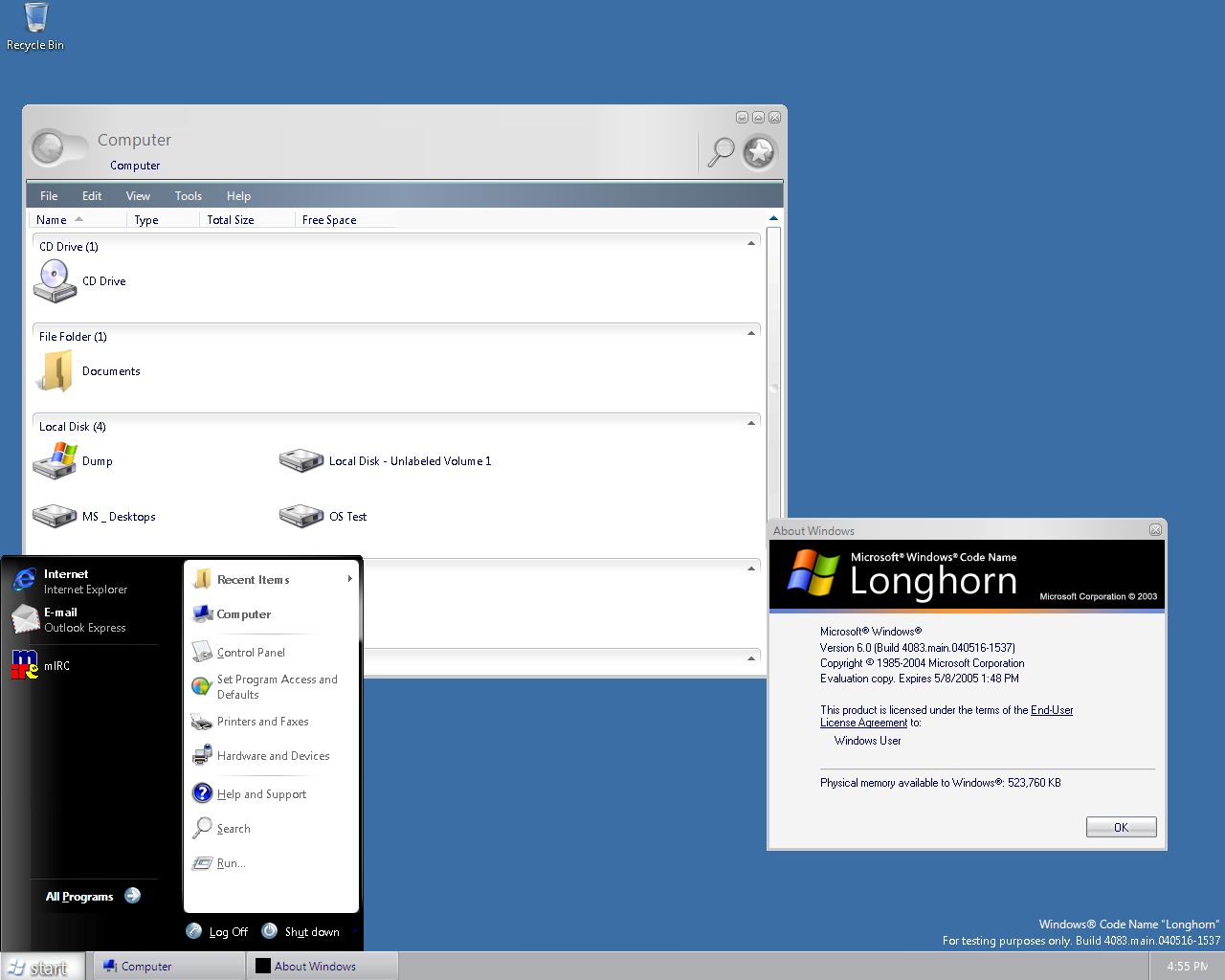This screenshot has height=980, width=1225.
Task: Launch mIRC from the Start menu
Action: point(41,665)
